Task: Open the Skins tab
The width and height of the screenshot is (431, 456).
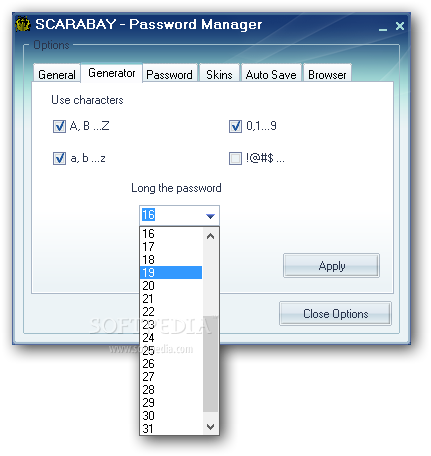Action: tap(219, 74)
